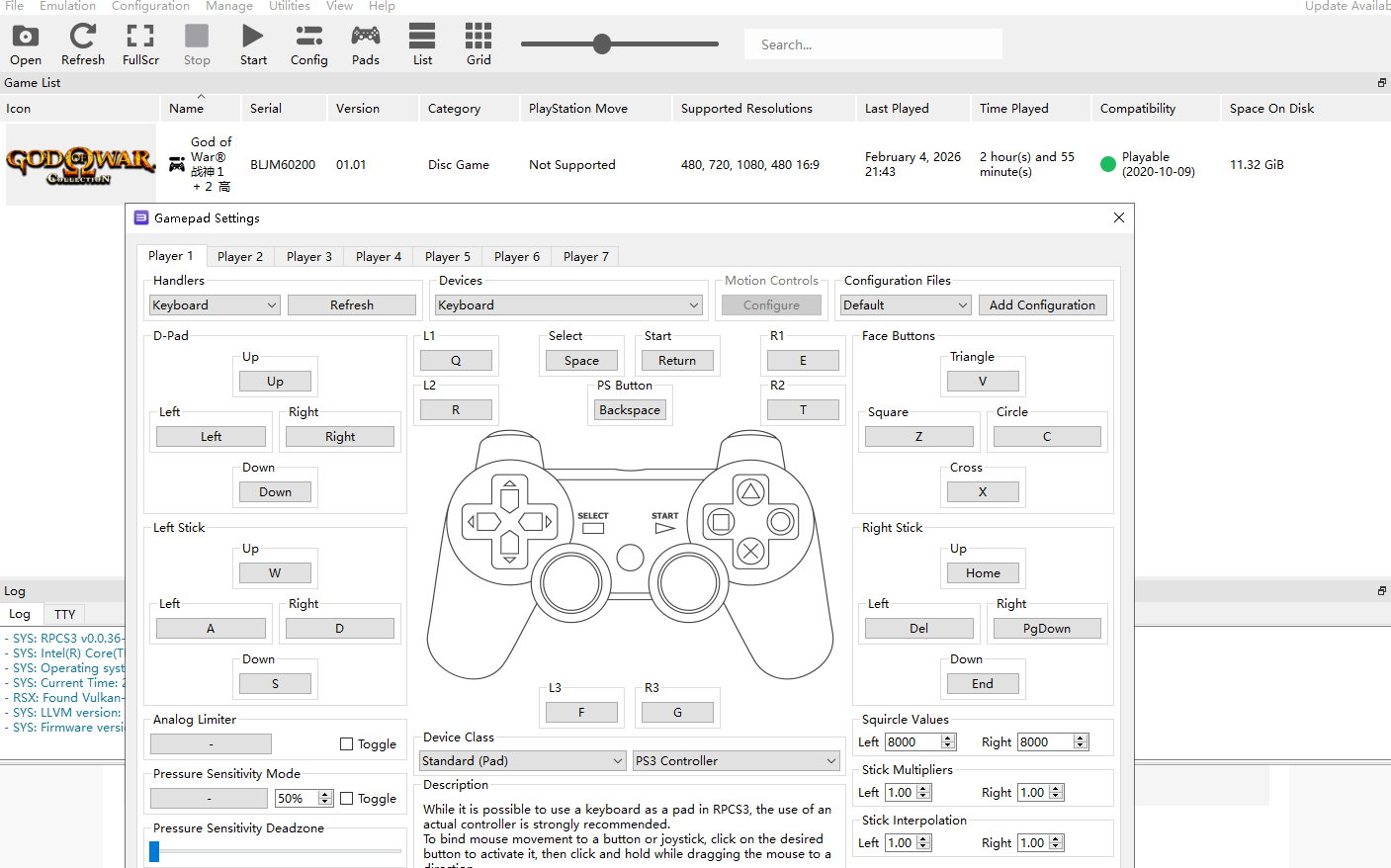Switch to Grid view icon
This screenshot has height=868, width=1391.
coord(478,45)
